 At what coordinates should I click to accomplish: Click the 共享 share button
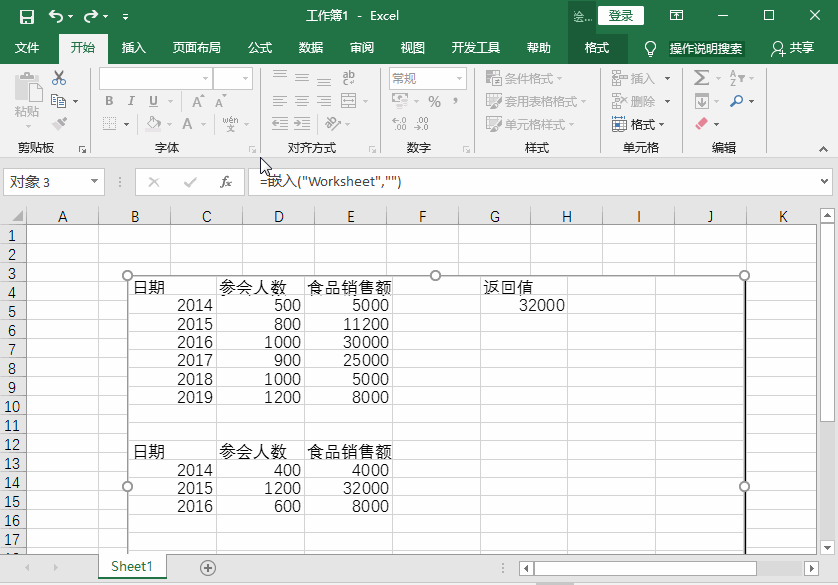click(x=792, y=48)
